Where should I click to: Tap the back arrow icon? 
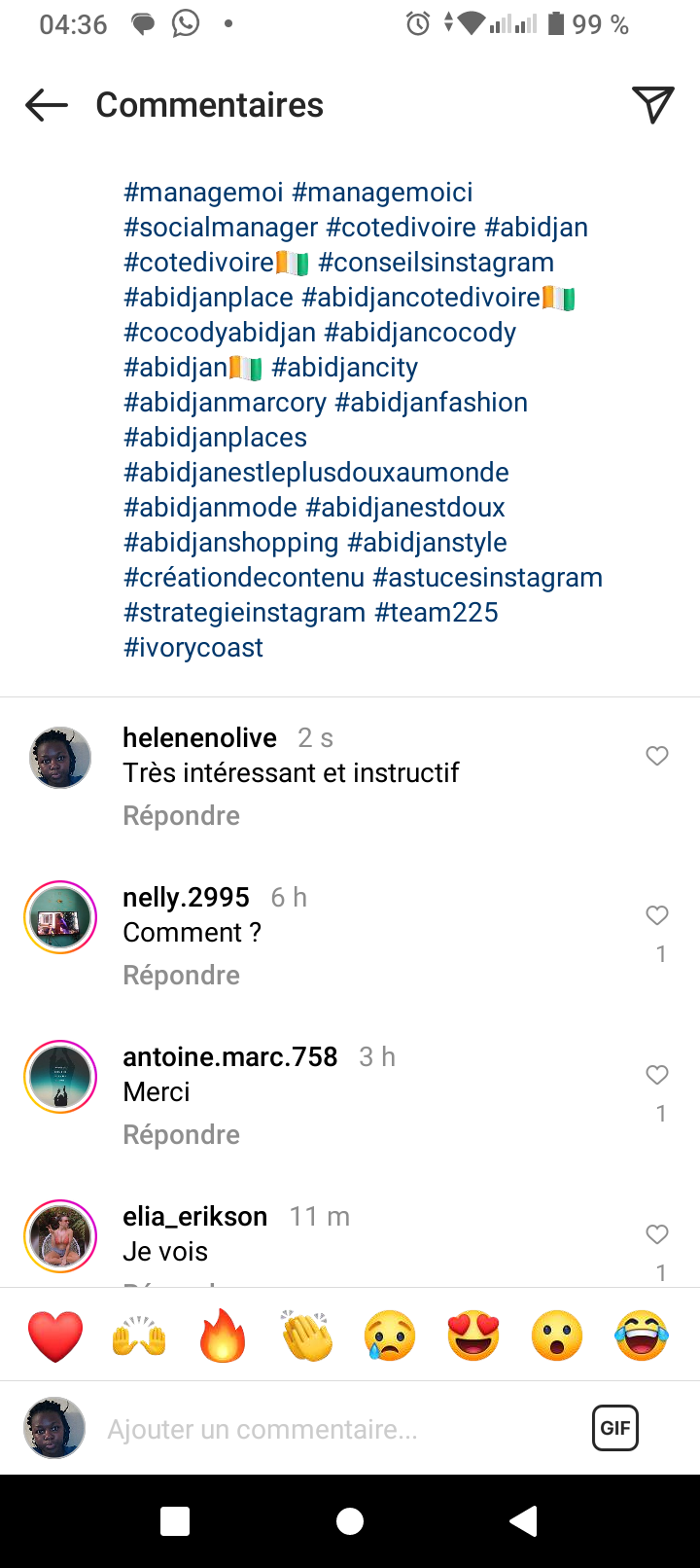click(47, 105)
